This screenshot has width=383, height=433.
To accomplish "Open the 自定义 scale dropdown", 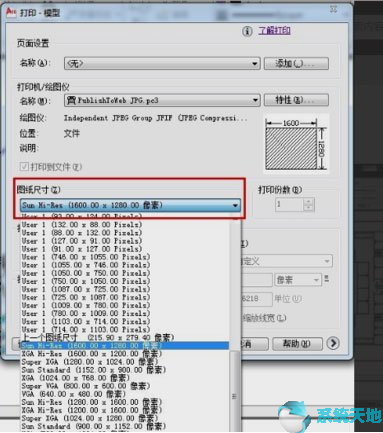I will point(287,261).
